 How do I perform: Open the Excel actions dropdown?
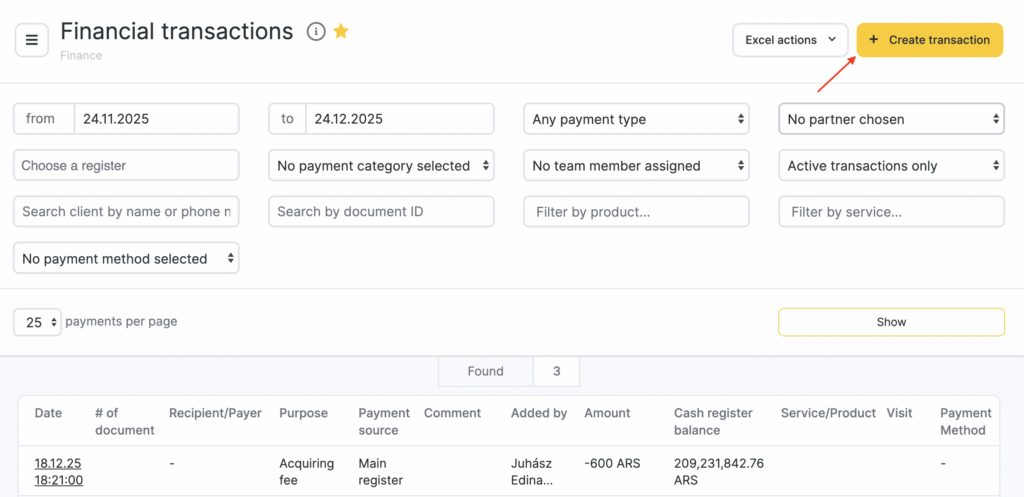(x=790, y=40)
